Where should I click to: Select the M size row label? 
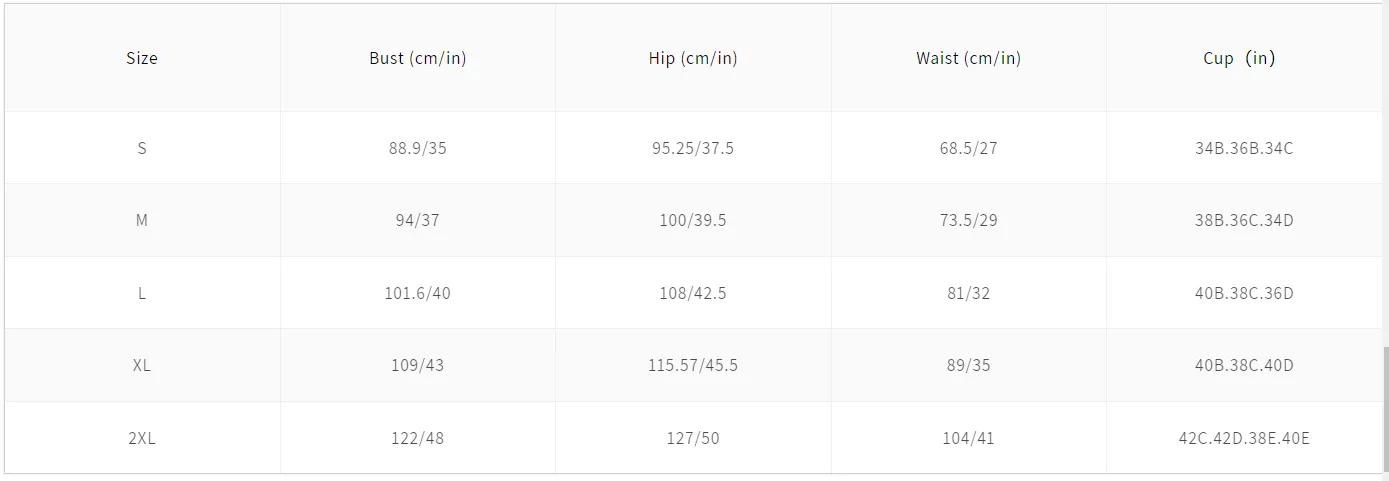tap(142, 220)
